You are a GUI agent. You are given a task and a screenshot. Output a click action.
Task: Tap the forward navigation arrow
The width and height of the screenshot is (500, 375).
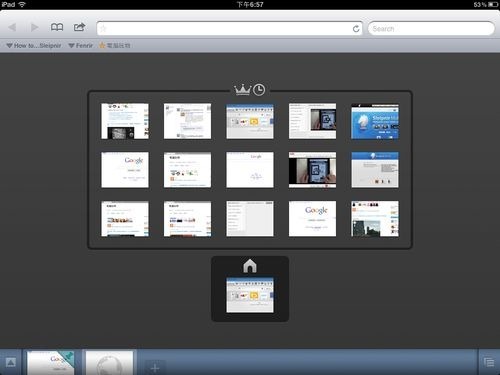tap(34, 27)
